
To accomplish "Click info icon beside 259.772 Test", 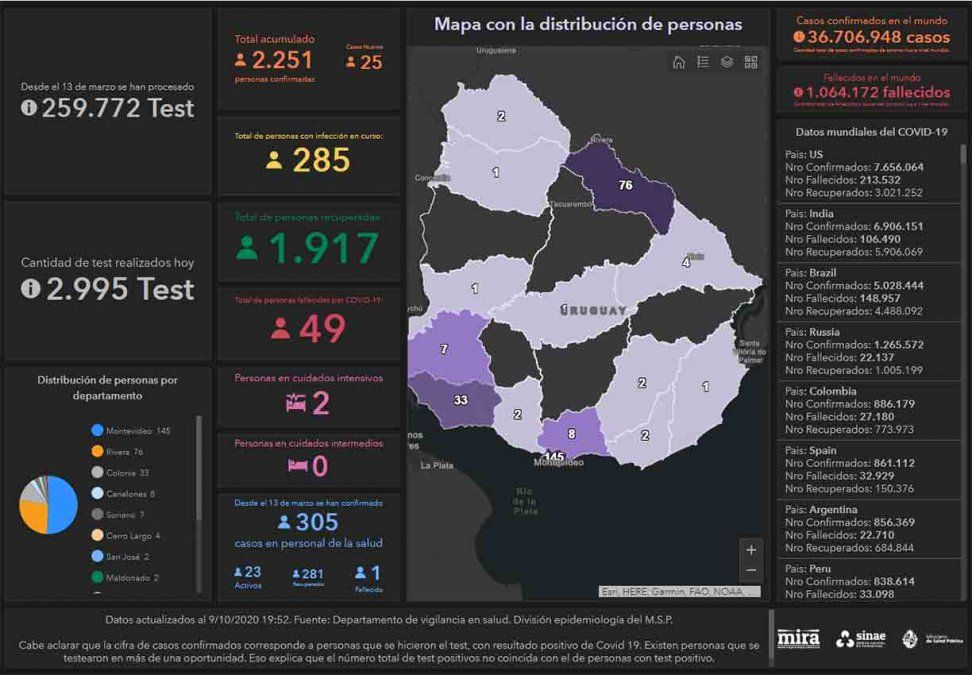I will tap(29, 108).
